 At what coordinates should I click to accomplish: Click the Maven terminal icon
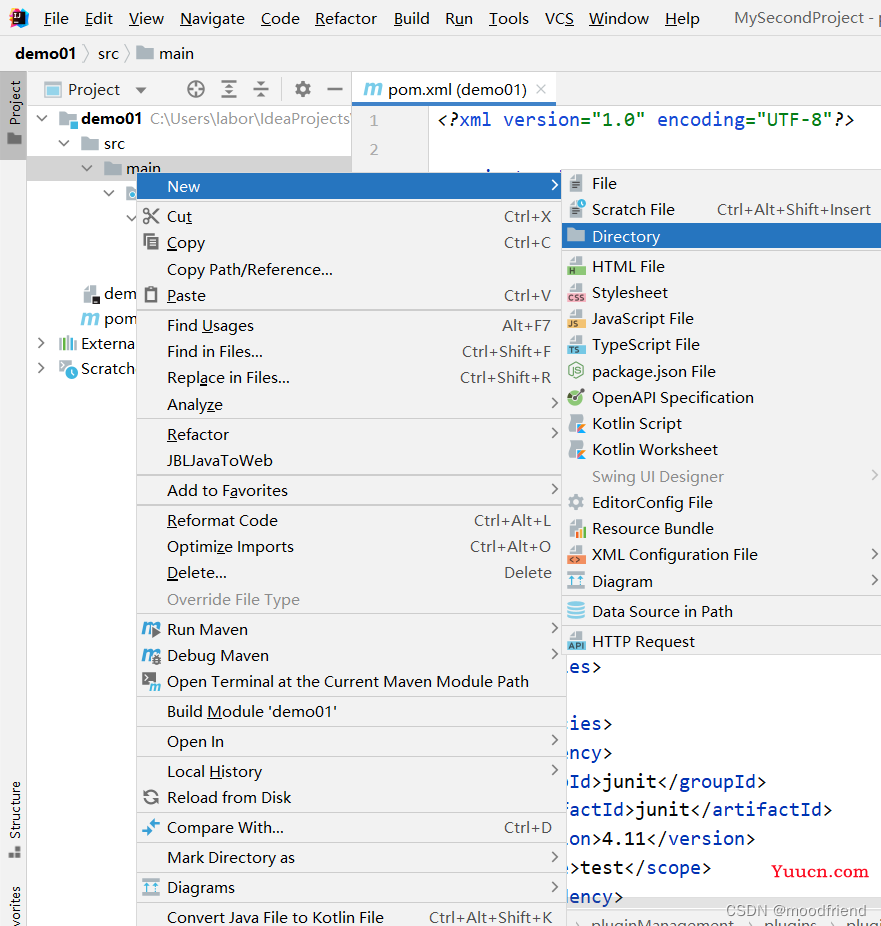pos(151,681)
